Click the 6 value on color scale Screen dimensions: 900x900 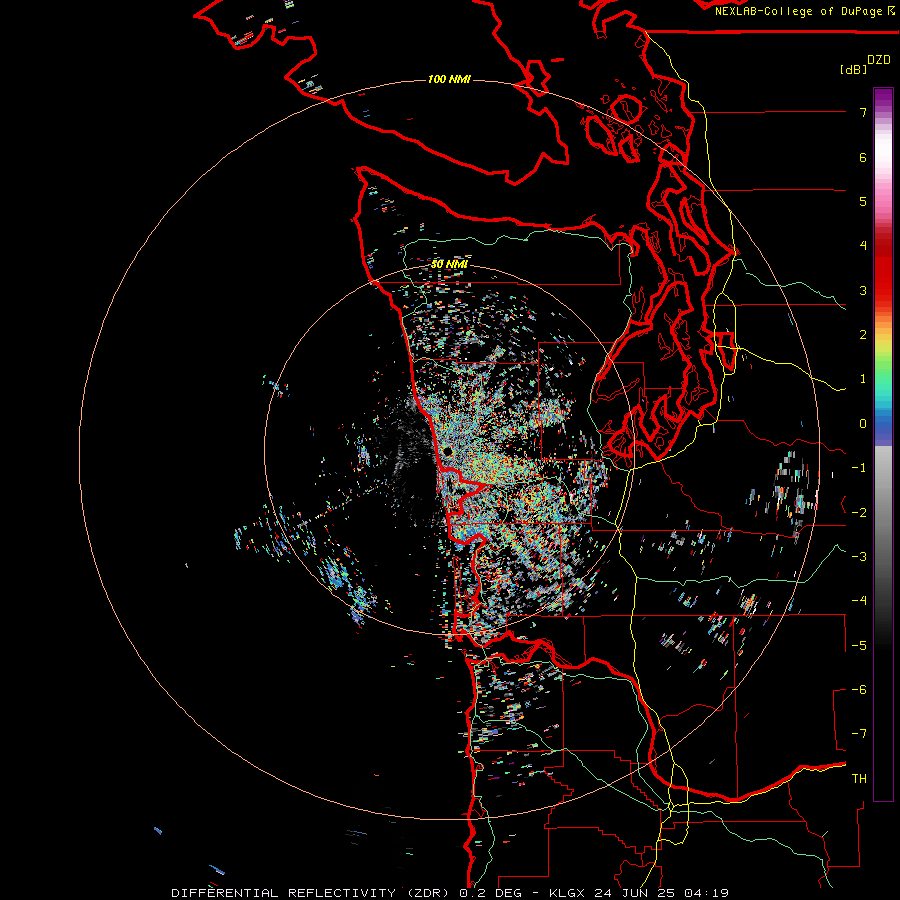(863, 157)
